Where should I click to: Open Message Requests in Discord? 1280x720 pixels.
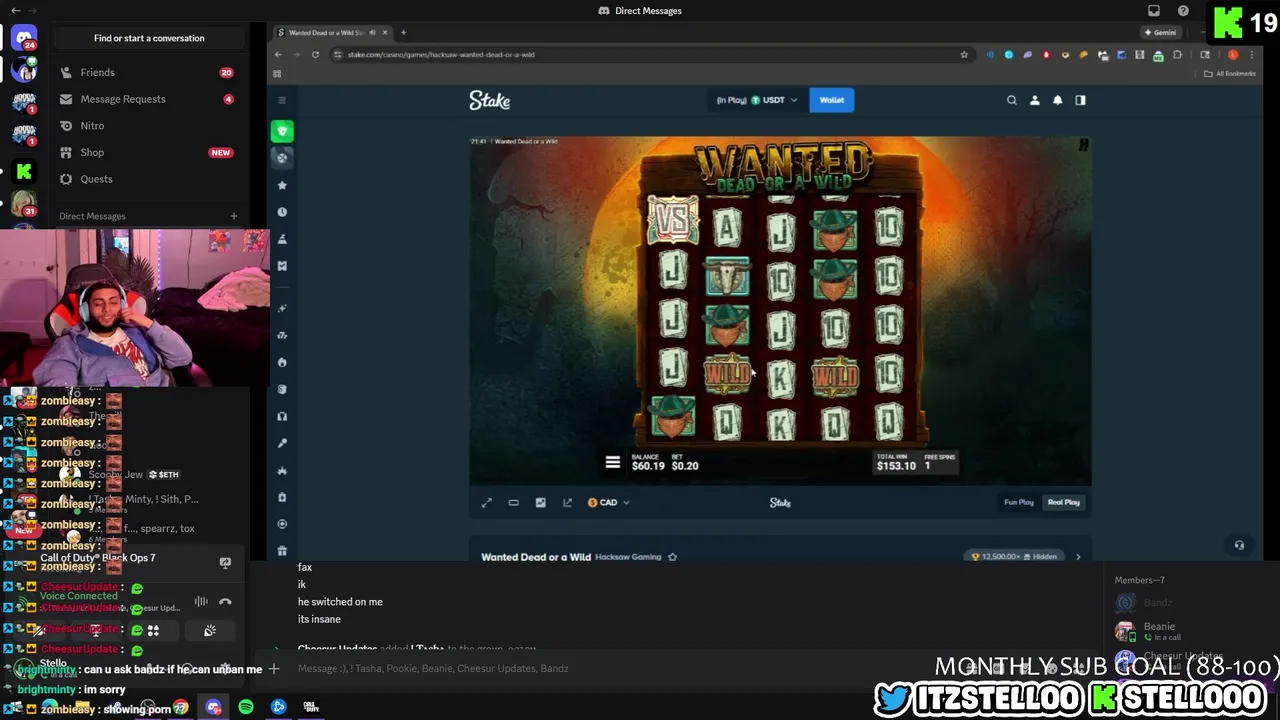[x=149, y=99]
